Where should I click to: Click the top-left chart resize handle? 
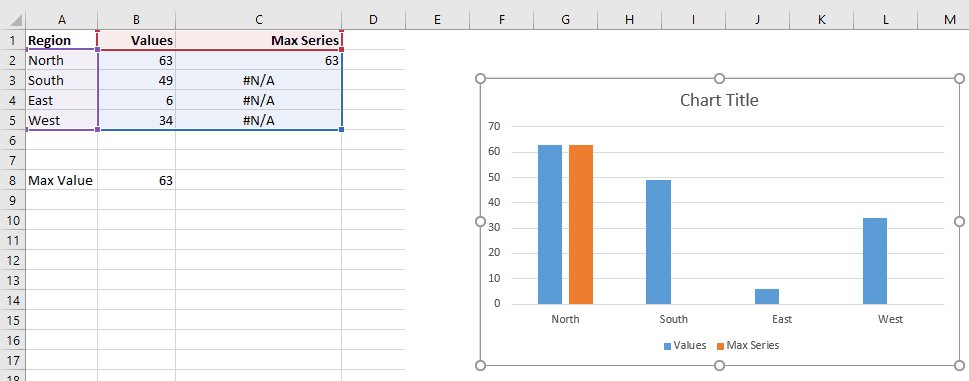tap(480, 78)
